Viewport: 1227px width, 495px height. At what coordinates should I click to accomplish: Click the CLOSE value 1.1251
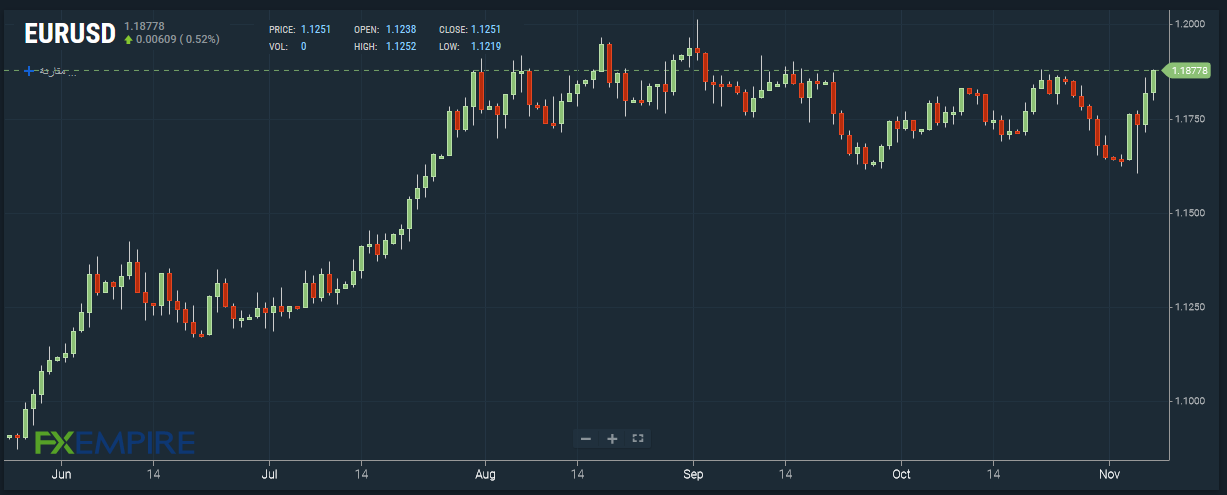tap(485, 30)
